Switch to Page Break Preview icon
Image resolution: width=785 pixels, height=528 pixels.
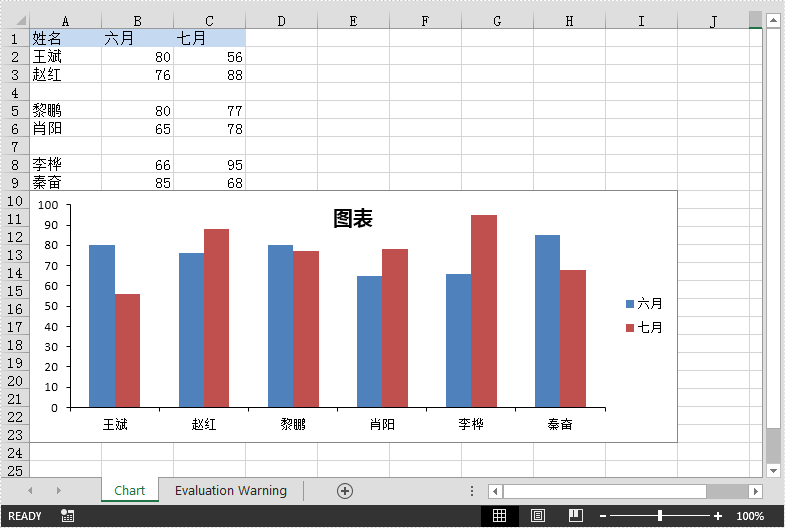click(576, 515)
